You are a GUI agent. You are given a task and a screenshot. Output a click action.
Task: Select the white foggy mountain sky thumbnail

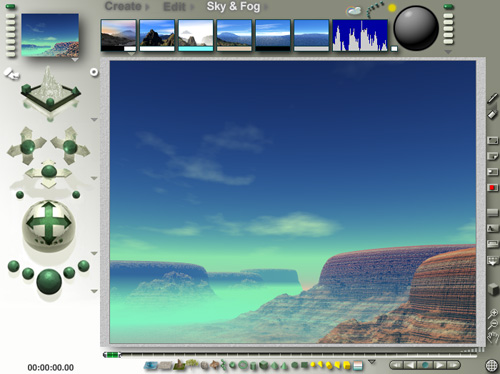point(196,35)
